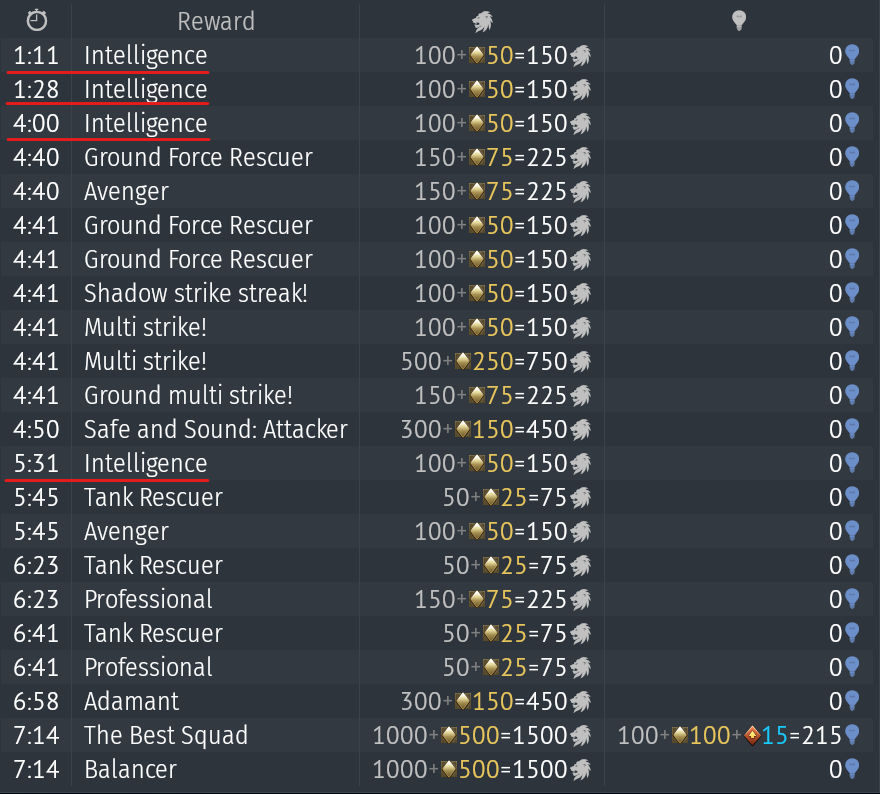
Task: Click the 500+250=750 Multi strike! reward value
Action: 484,361
